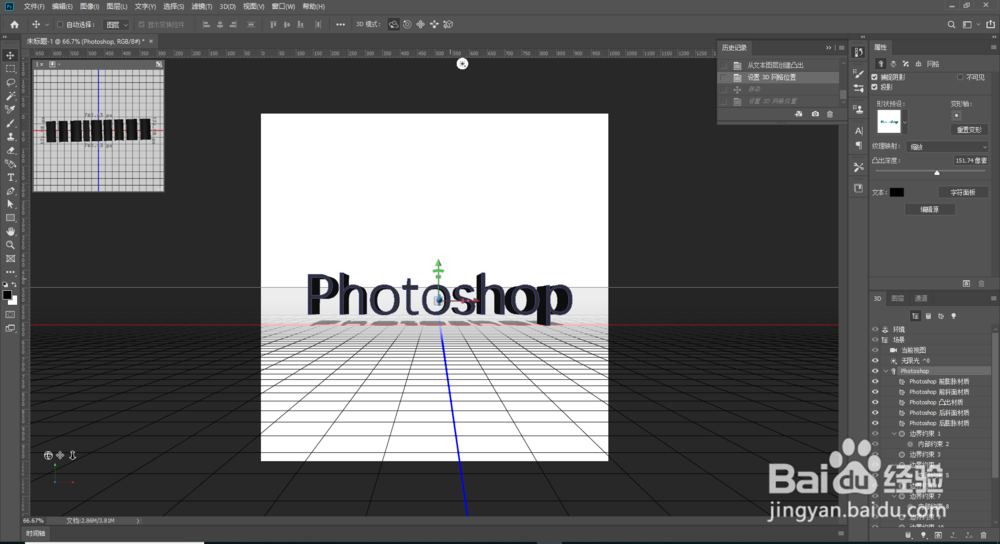Open the 纹理映射 dropdown
The width and height of the screenshot is (1000, 544).
tap(947, 147)
